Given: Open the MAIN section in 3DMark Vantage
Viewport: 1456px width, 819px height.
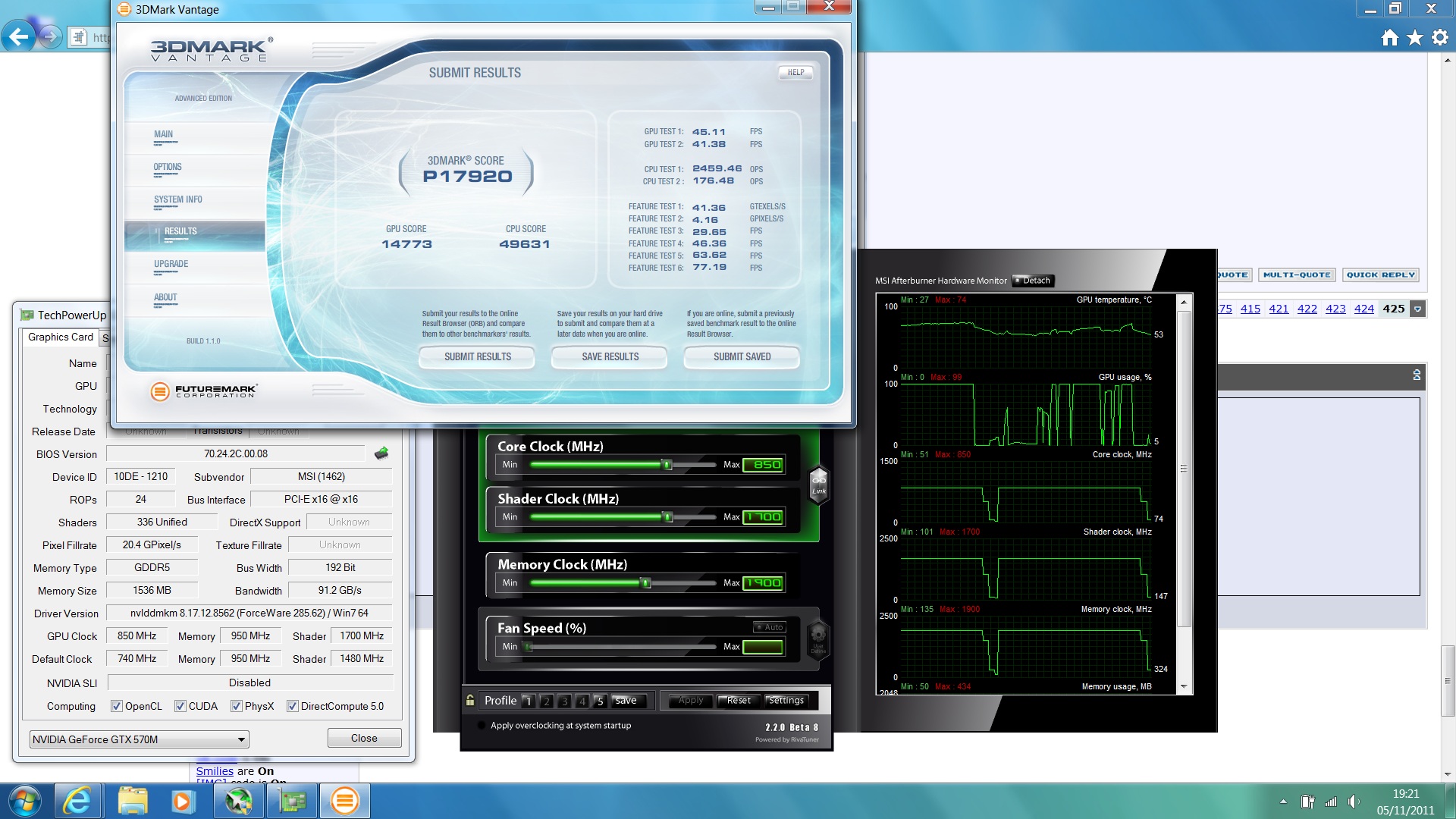Looking at the screenshot, I should pos(164,134).
